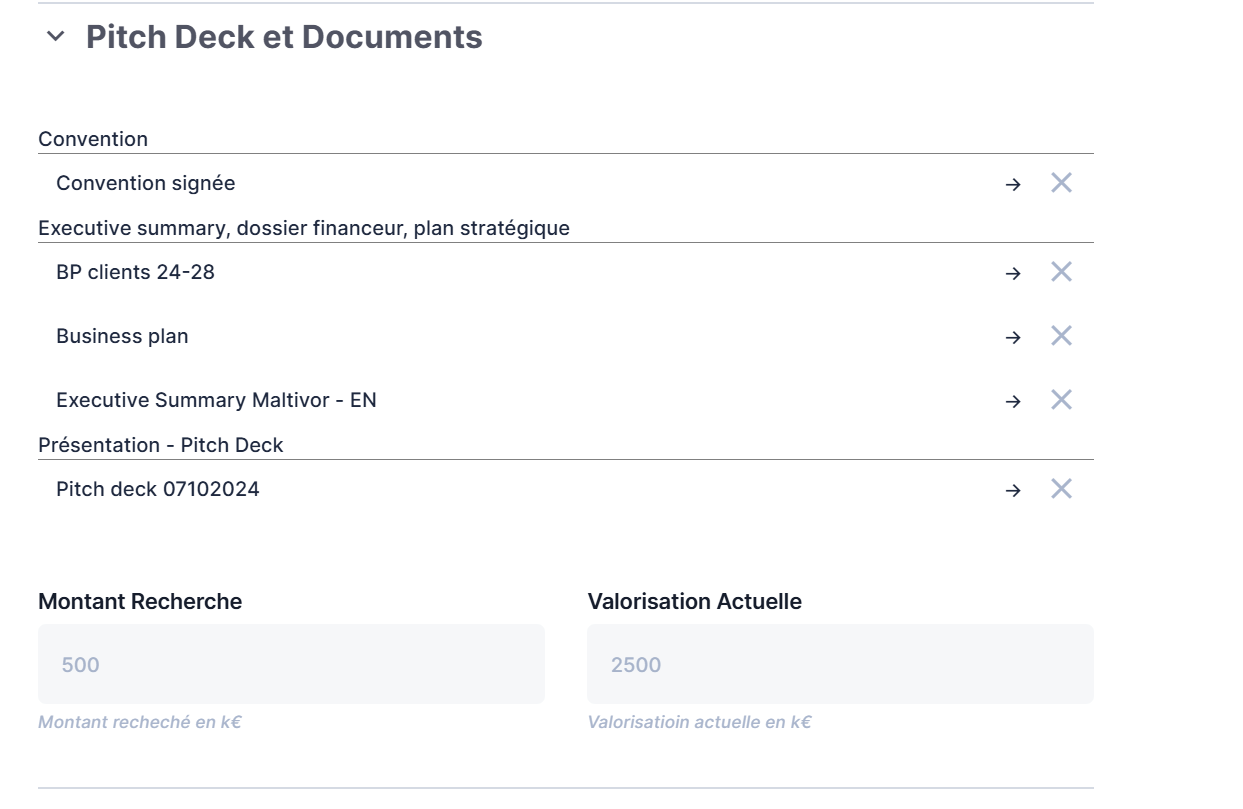Click into the Montant Recherche input field
This screenshot has height=809, width=1243.
click(x=290, y=663)
